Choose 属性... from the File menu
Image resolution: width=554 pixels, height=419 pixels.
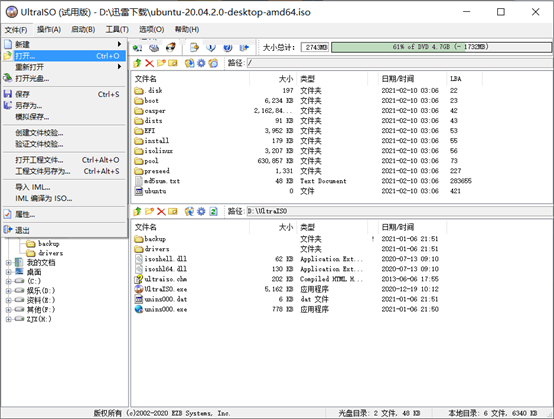[x=64, y=214]
